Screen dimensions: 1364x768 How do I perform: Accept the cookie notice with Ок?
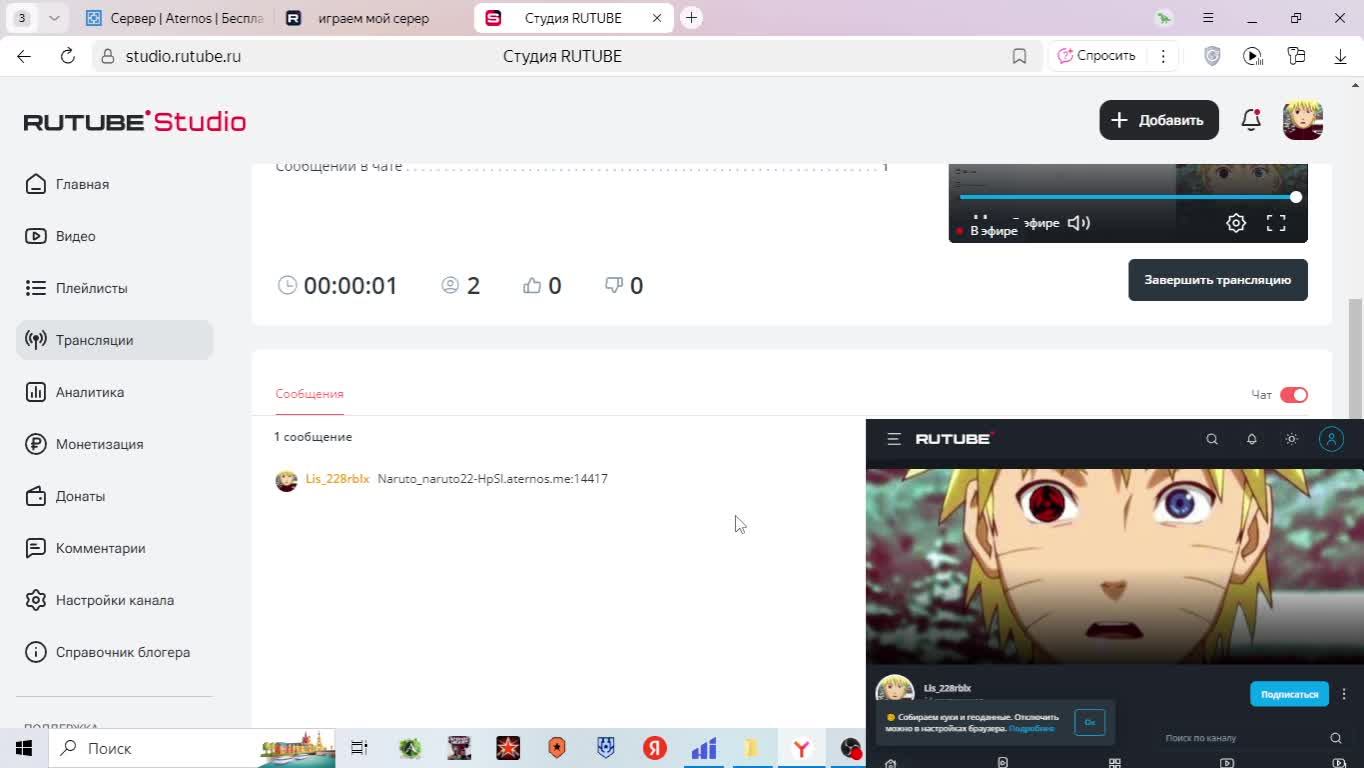click(x=1090, y=722)
